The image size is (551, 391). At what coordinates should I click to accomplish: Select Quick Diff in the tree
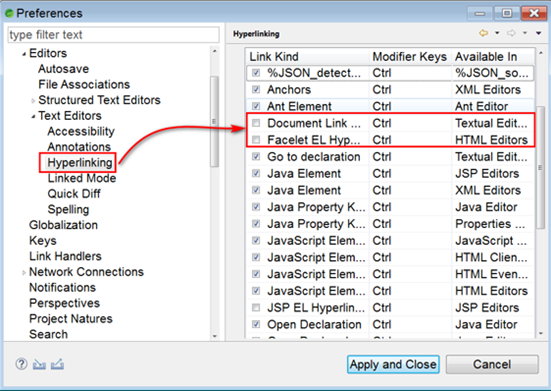pos(74,194)
